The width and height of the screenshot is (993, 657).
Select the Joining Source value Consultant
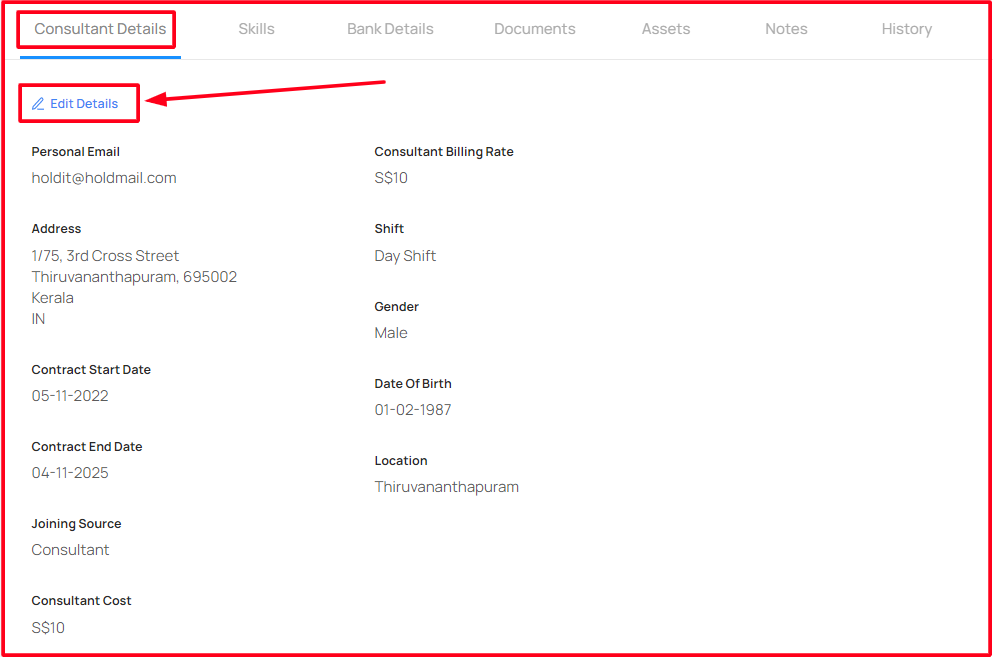pos(70,550)
